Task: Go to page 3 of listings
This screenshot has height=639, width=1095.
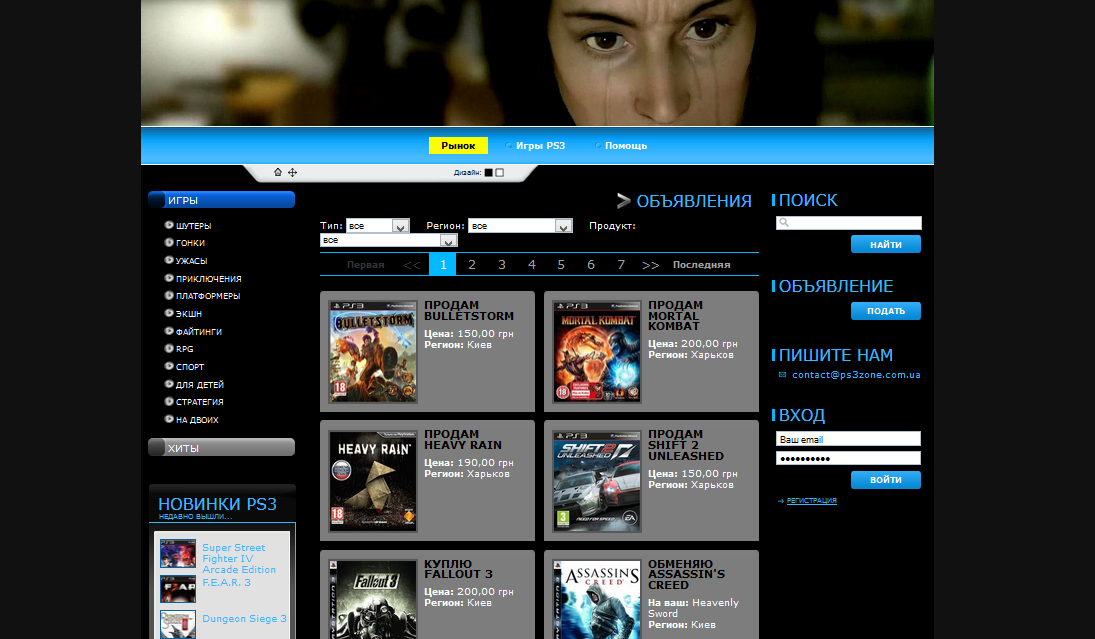Action: 501,265
